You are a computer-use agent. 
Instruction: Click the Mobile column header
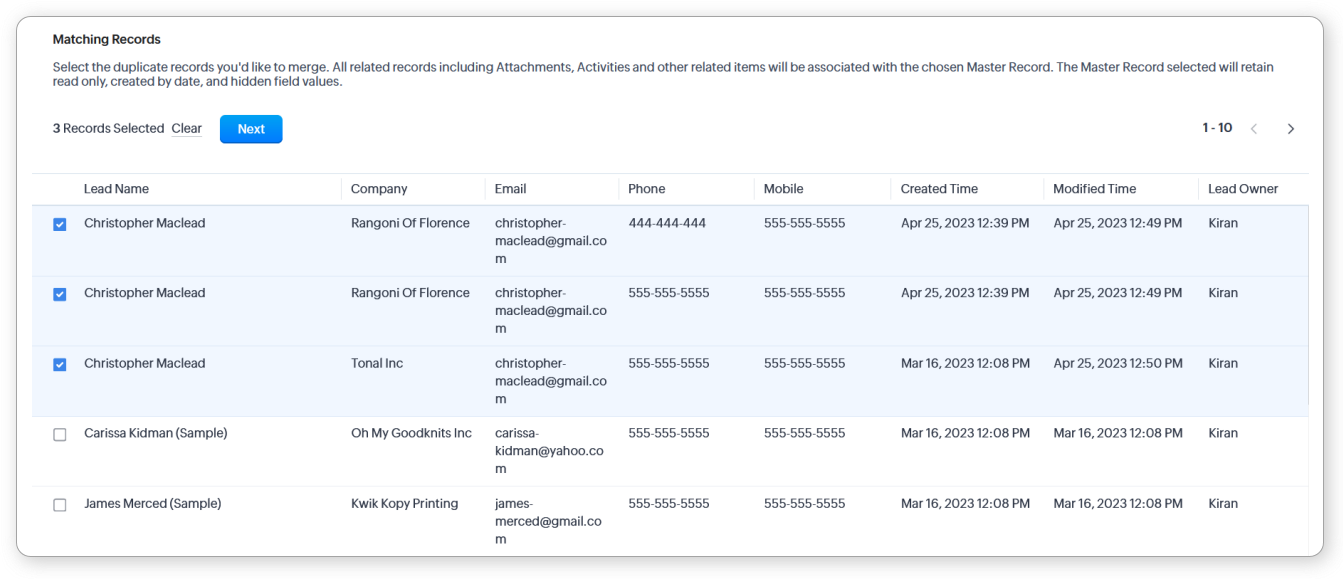783,189
